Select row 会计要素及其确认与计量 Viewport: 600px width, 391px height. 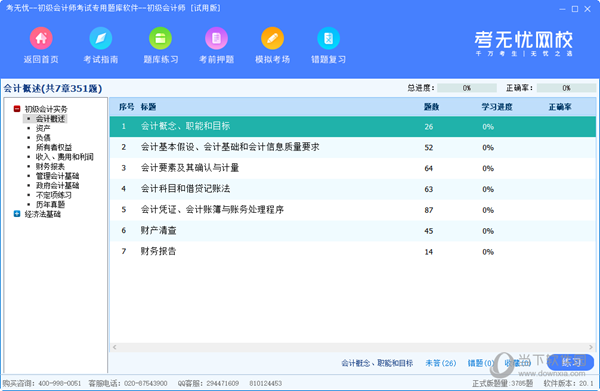click(352, 168)
